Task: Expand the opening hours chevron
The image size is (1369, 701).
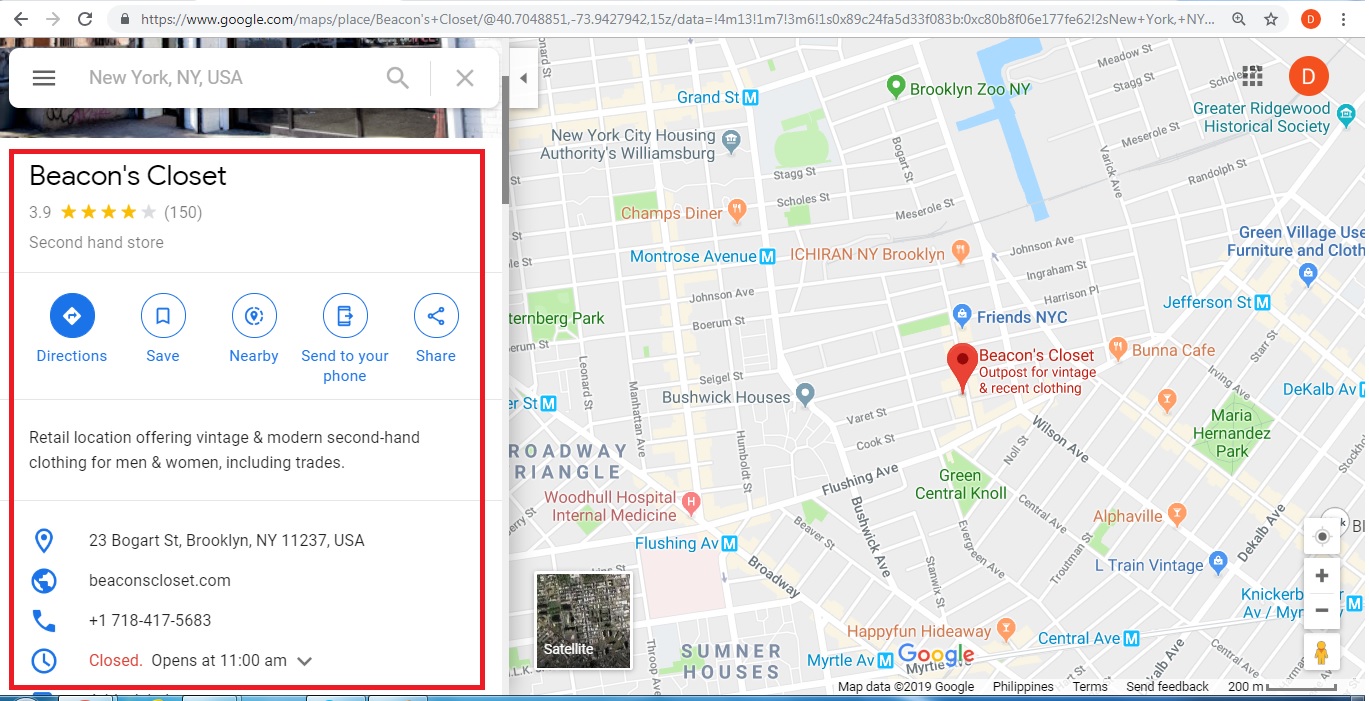Action: (x=305, y=661)
